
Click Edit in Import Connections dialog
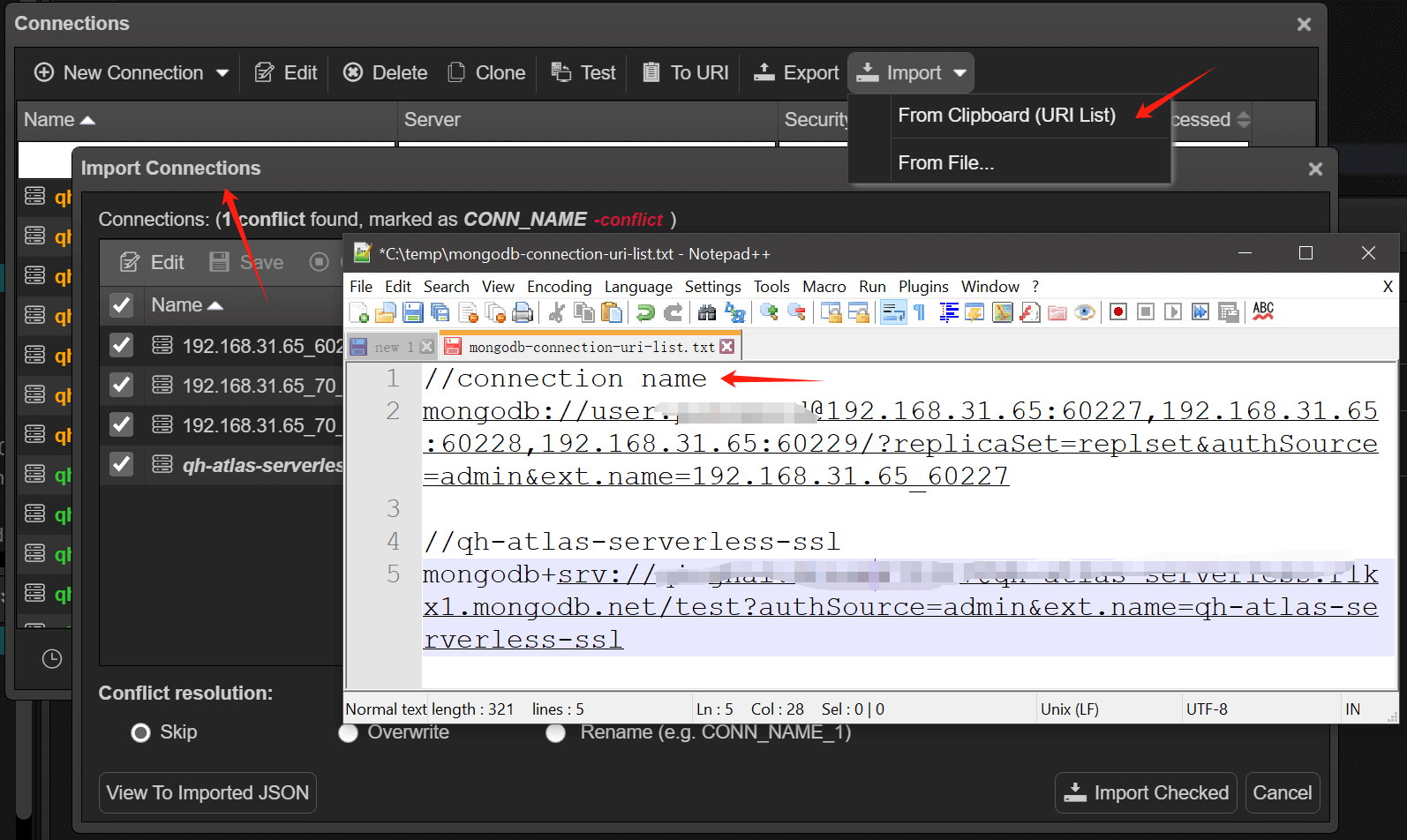tap(152, 263)
